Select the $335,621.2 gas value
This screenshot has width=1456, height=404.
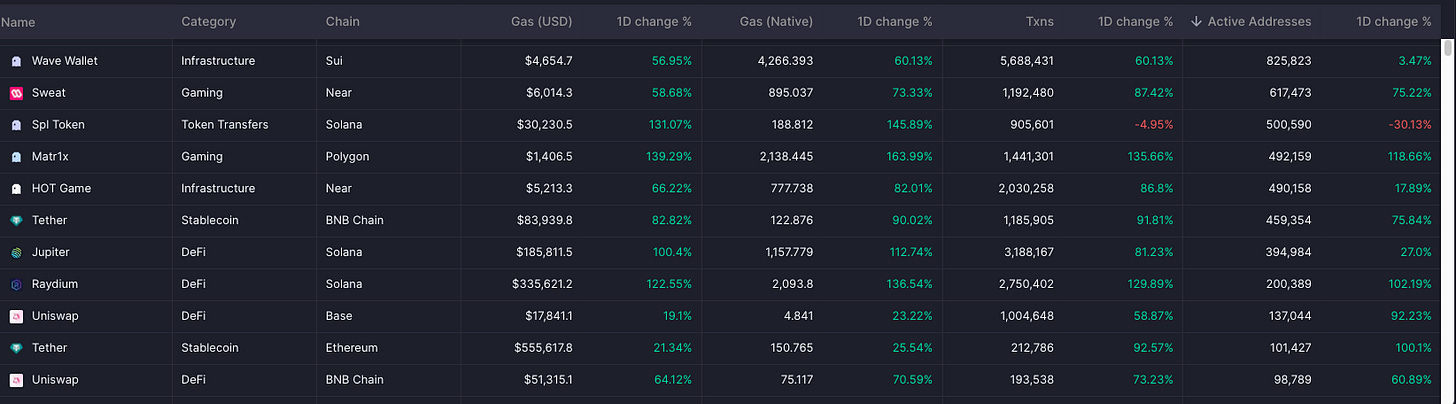point(542,285)
